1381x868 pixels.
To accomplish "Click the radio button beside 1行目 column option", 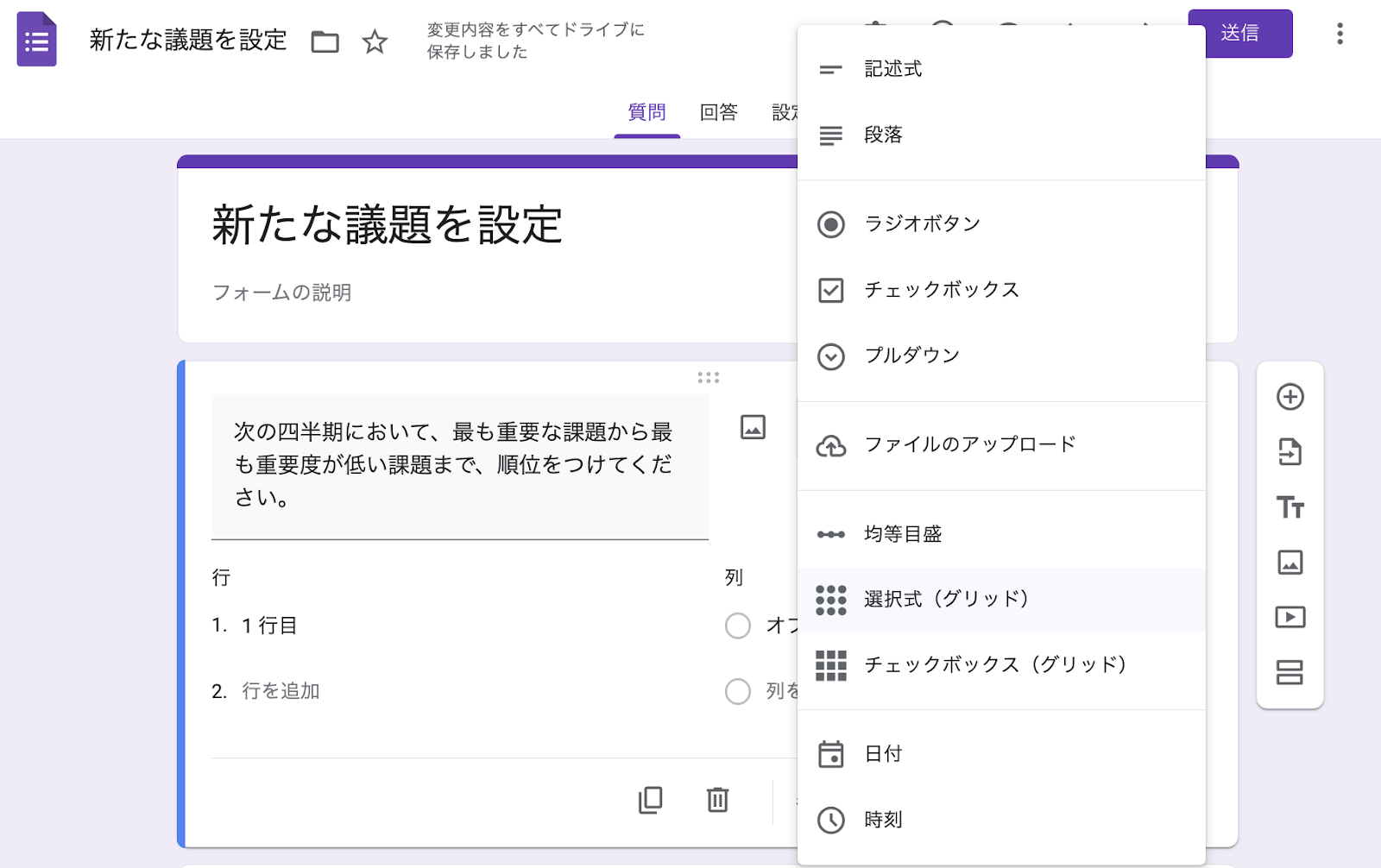I will (738, 626).
